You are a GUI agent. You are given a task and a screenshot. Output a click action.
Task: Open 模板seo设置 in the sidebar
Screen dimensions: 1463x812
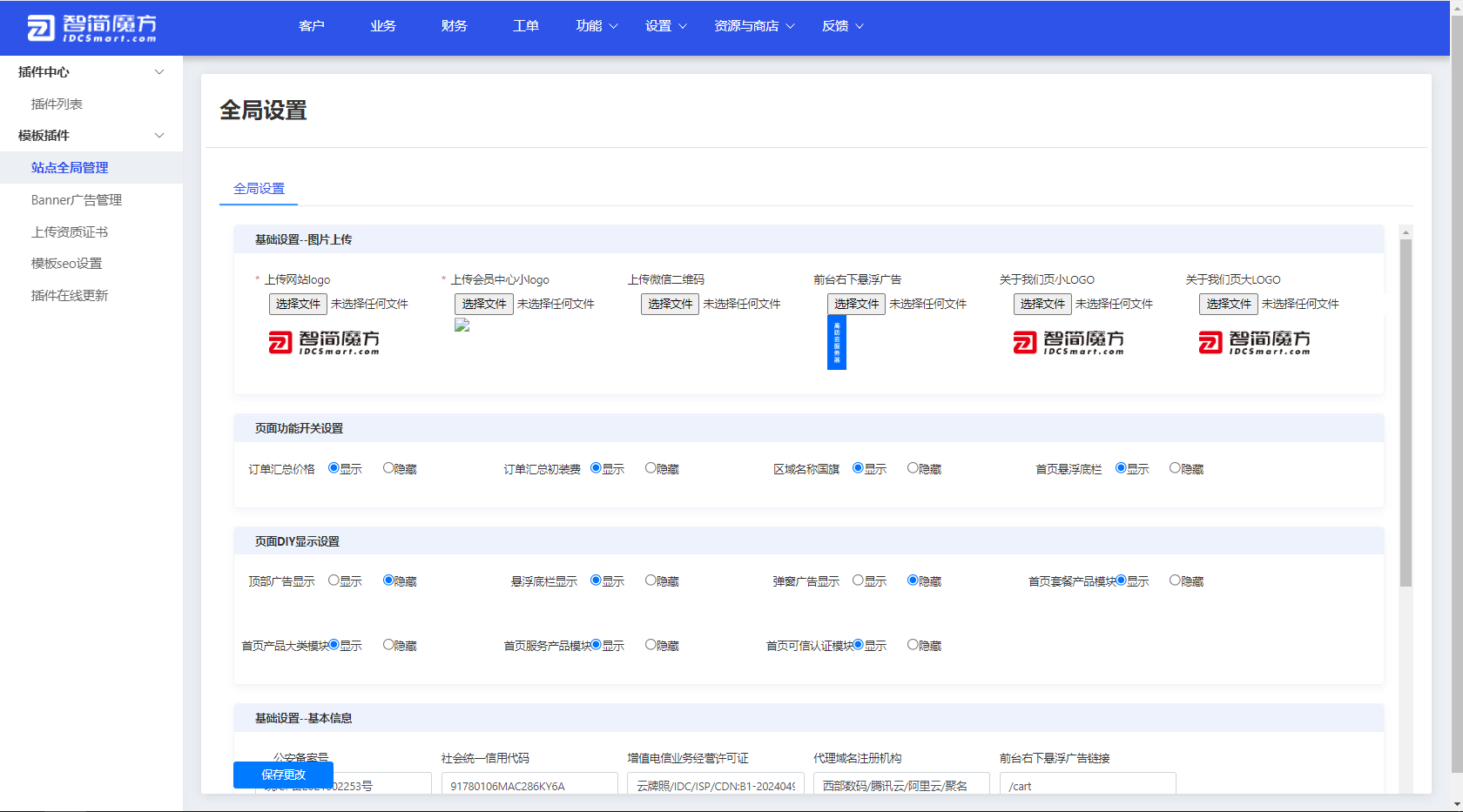click(x=67, y=263)
